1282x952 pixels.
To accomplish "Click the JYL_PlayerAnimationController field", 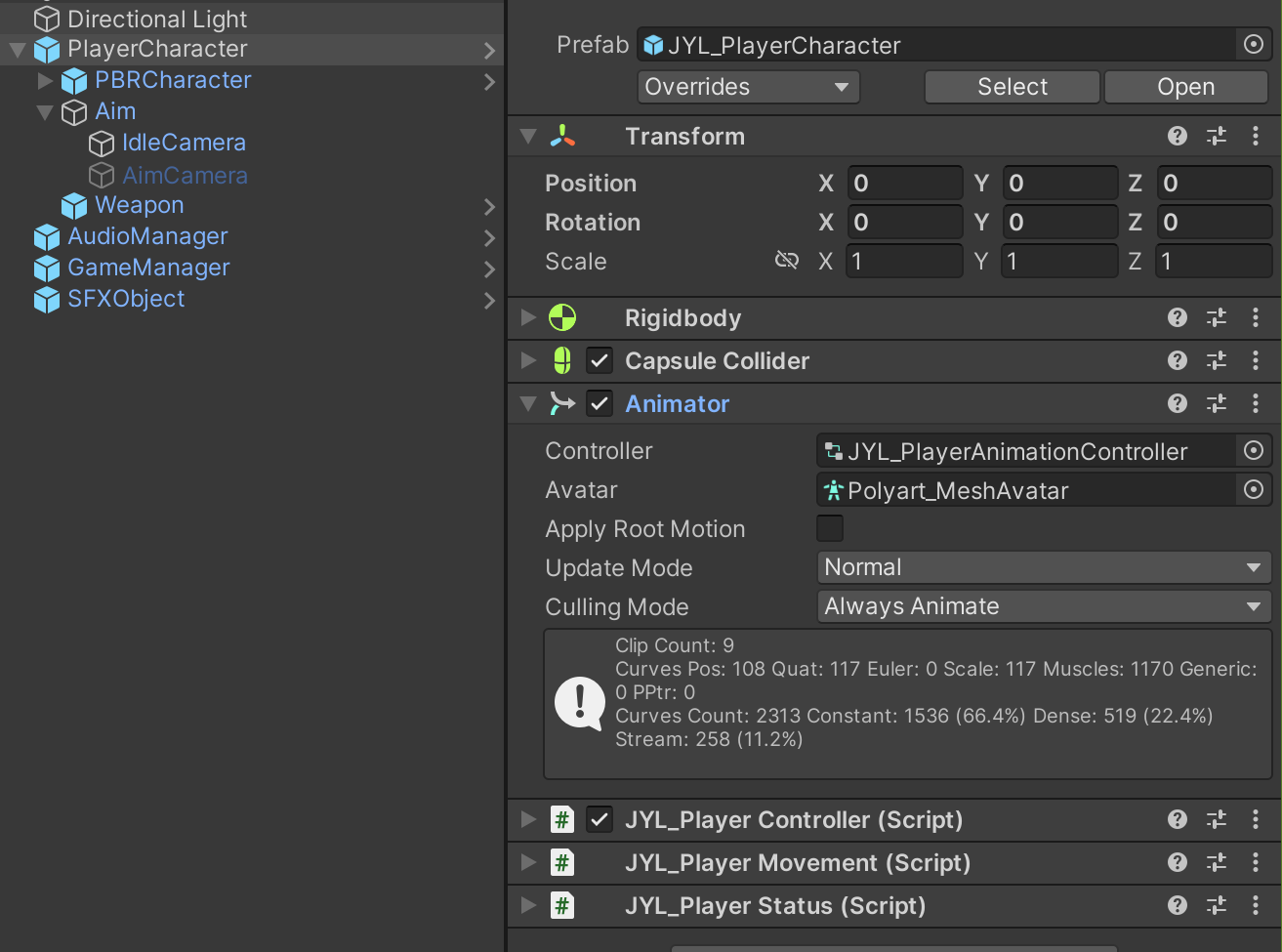I will coord(1028,450).
